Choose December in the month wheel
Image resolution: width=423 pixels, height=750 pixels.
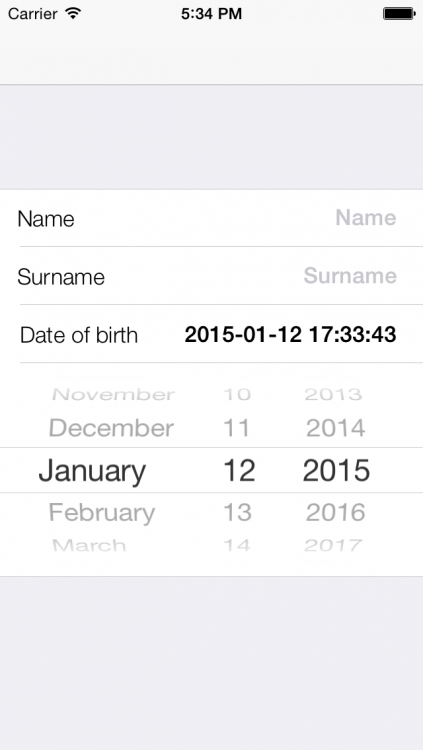point(111,428)
